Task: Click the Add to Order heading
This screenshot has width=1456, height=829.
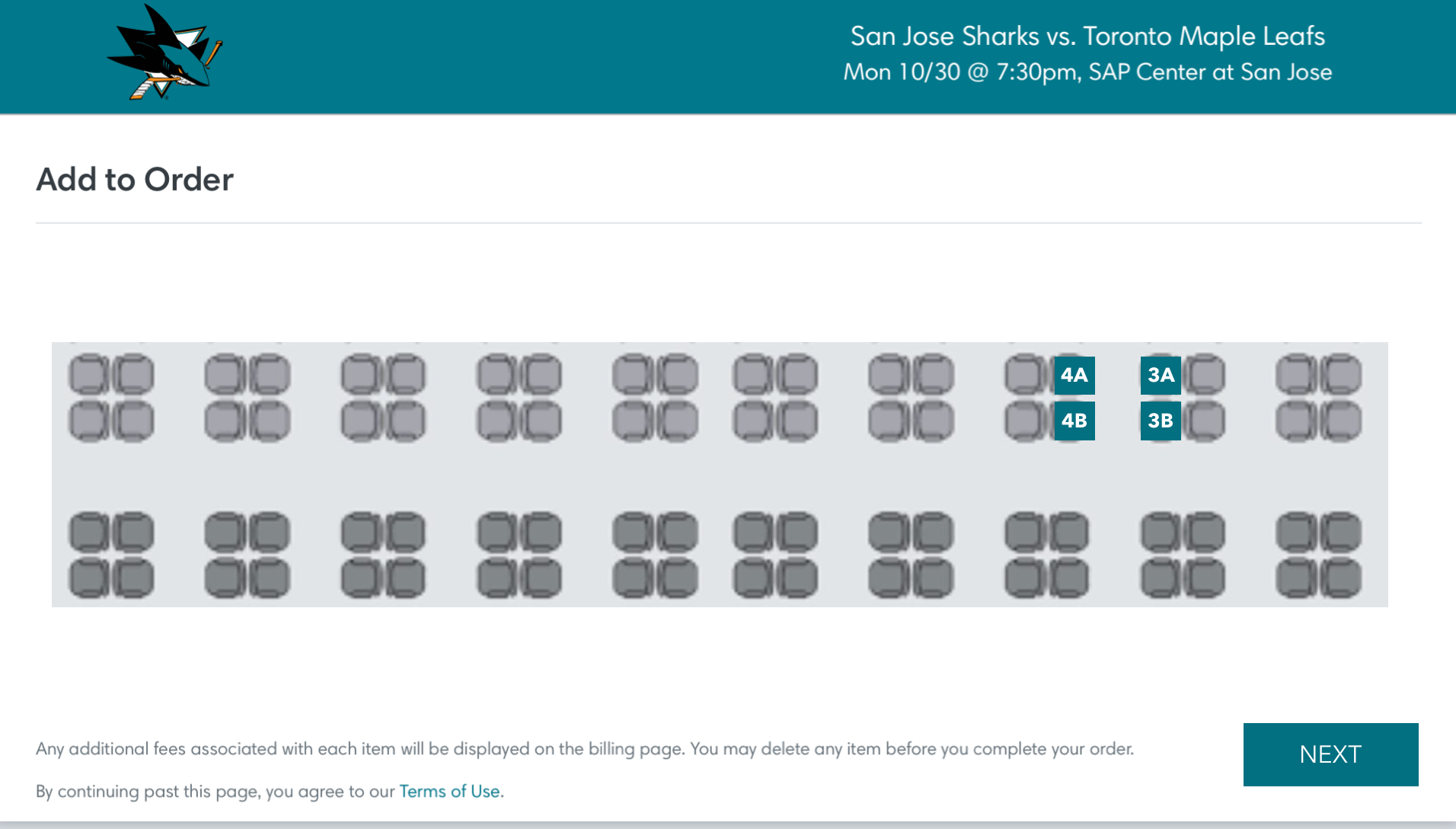Action: pos(135,180)
